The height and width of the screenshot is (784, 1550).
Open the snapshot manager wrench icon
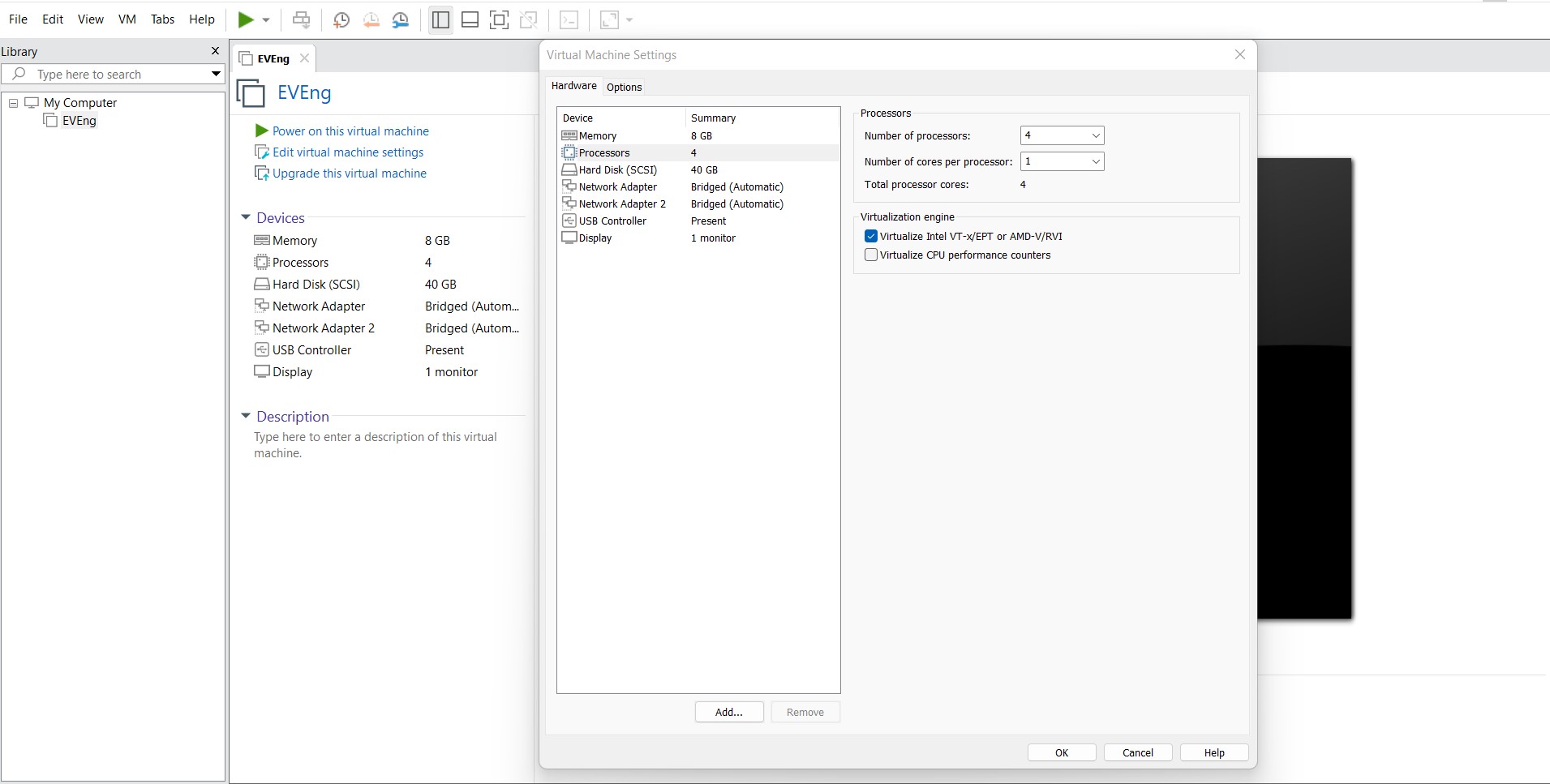(x=401, y=20)
